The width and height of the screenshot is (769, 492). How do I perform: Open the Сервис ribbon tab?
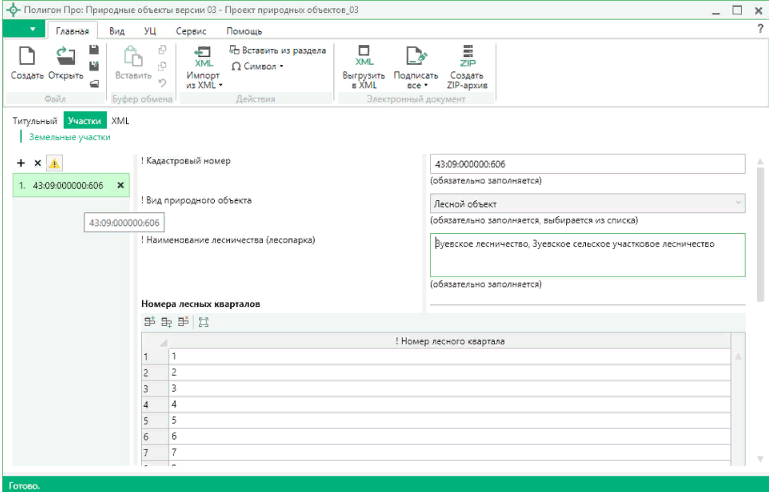191,31
